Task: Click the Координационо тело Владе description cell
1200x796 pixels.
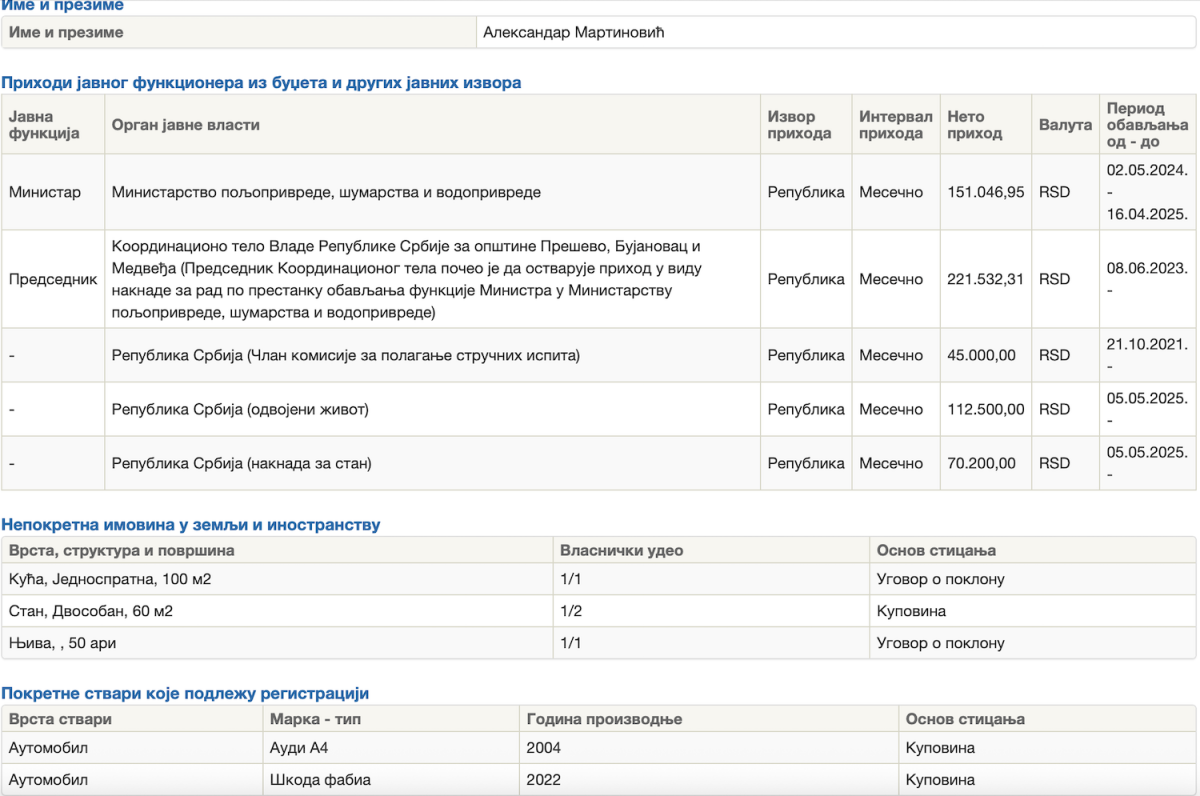Action: point(432,279)
